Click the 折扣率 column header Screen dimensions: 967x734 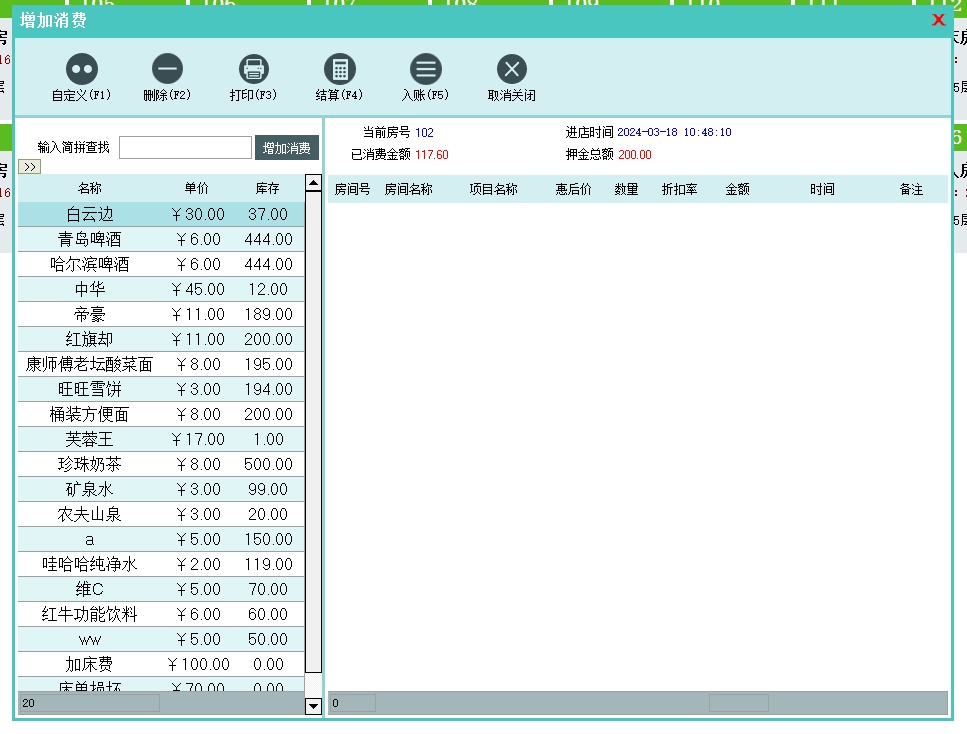(x=679, y=189)
